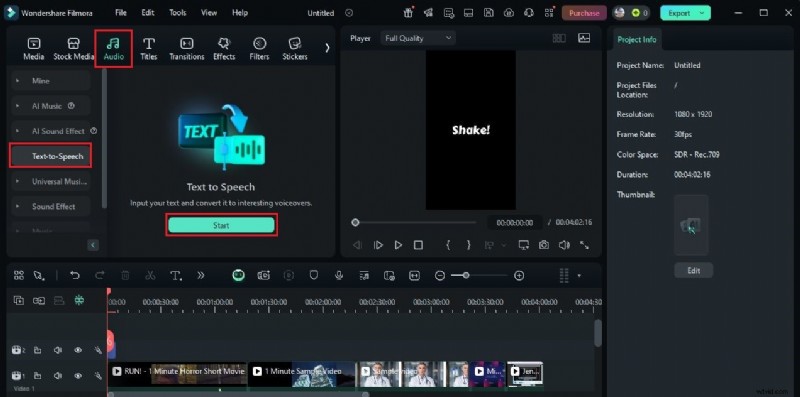
Task: Click the Project Info tab
Action: [x=636, y=39]
